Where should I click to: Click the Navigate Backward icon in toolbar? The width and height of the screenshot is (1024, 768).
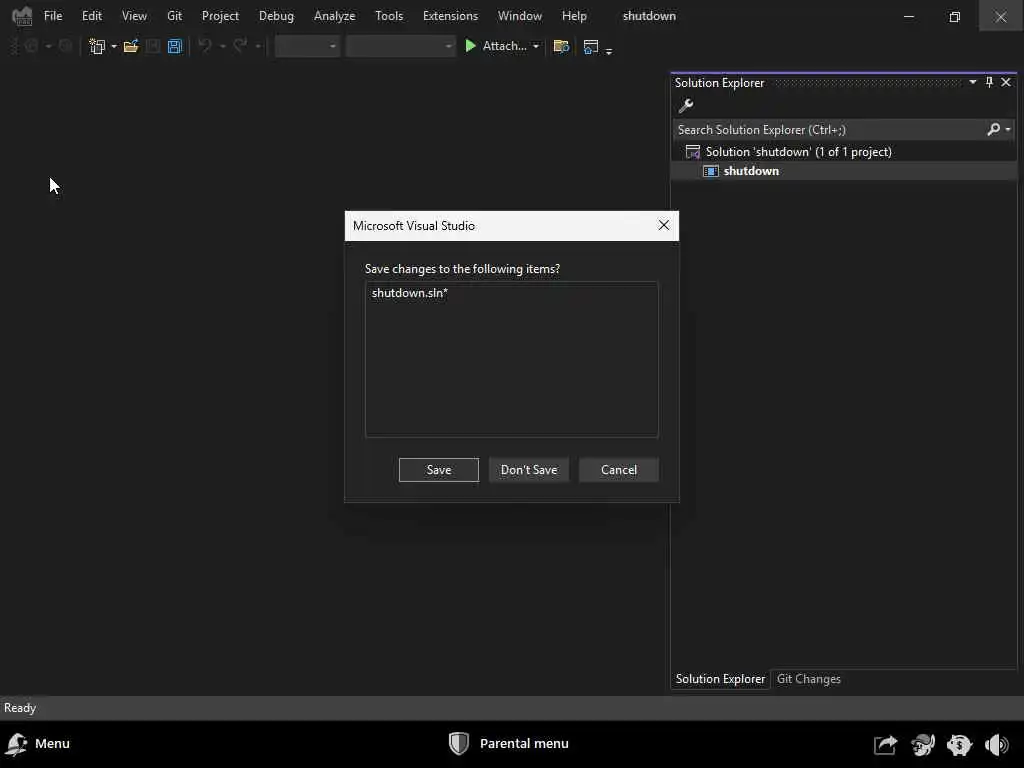click(x=31, y=46)
